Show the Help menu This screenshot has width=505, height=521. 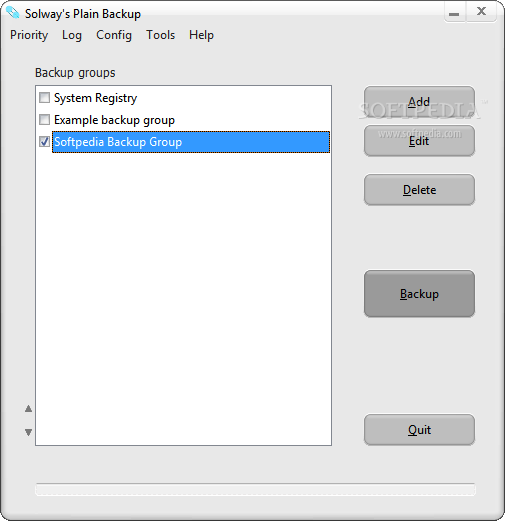(201, 35)
